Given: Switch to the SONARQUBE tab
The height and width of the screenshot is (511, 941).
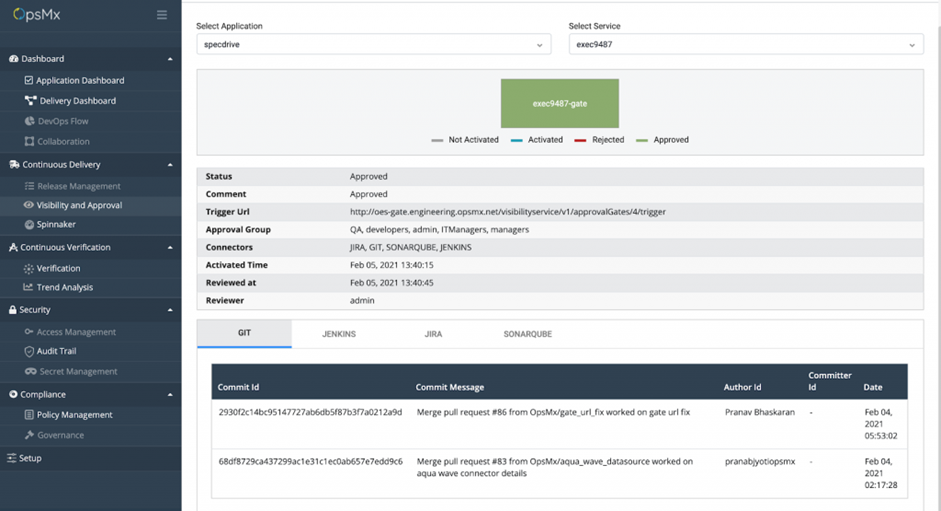Looking at the screenshot, I should click(x=527, y=334).
